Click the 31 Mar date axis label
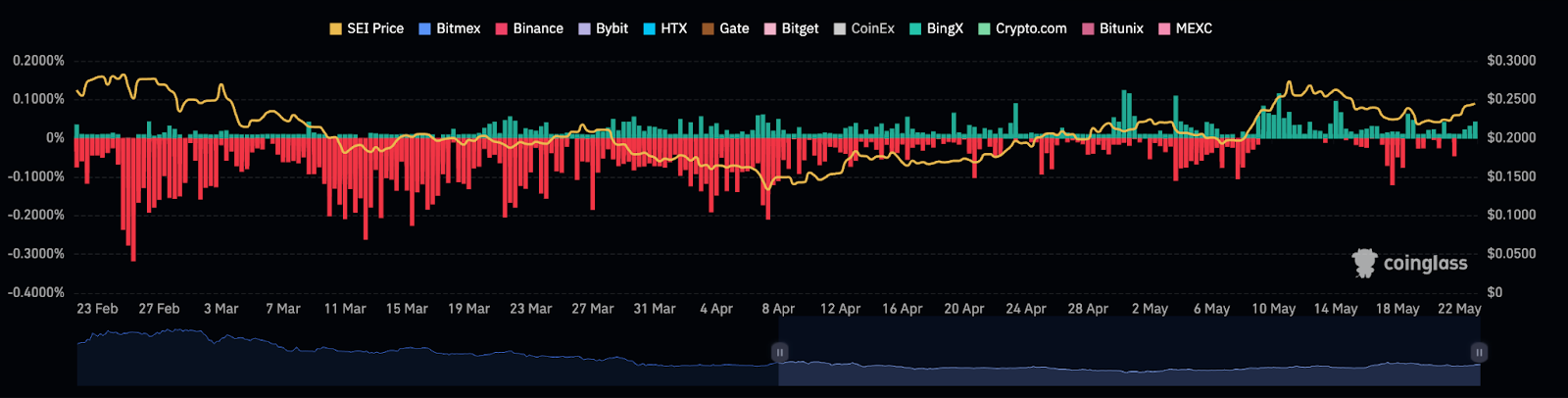The height and width of the screenshot is (398, 1568). click(x=655, y=309)
